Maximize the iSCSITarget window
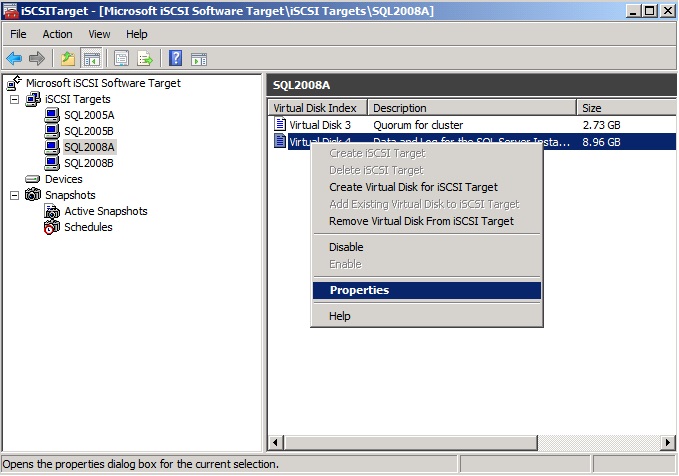This screenshot has height=476, width=679. click(650, 11)
